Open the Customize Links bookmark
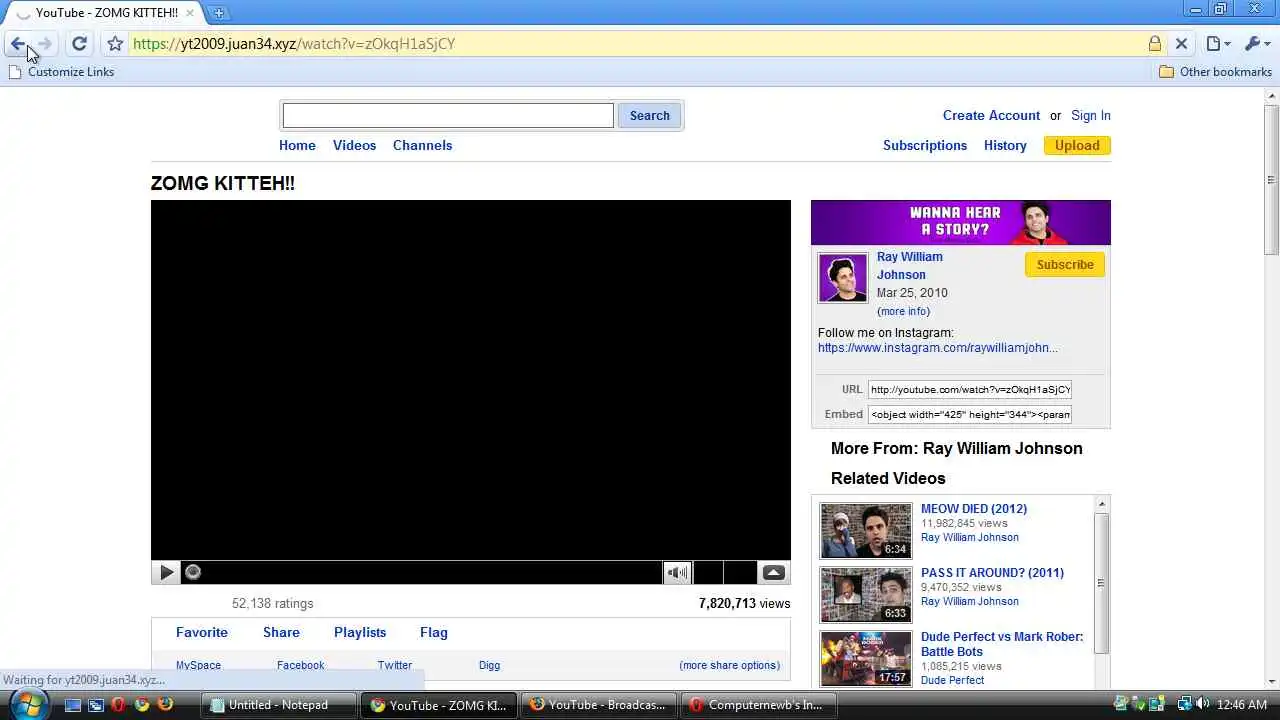The height and width of the screenshot is (720, 1280). click(x=61, y=72)
